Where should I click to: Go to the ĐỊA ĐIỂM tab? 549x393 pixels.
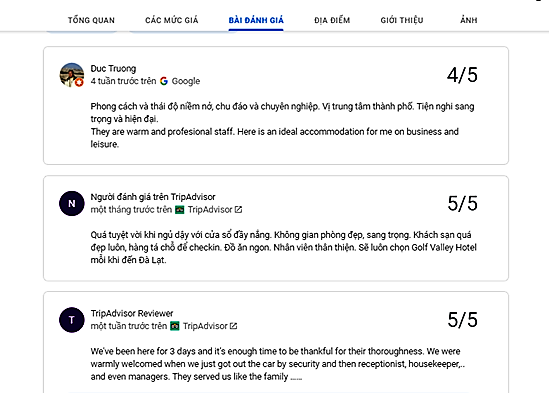332,20
